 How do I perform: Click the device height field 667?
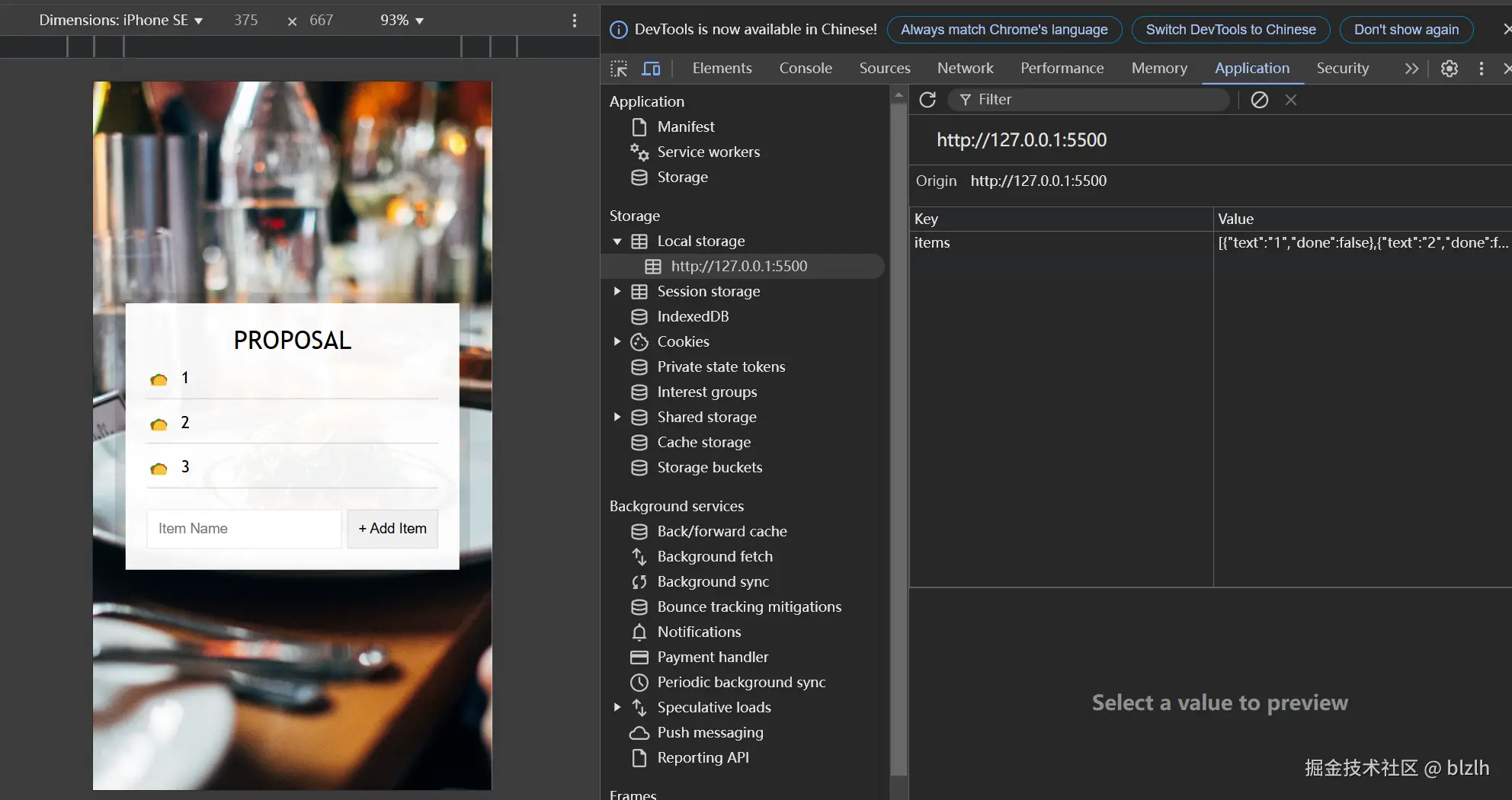click(x=321, y=21)
